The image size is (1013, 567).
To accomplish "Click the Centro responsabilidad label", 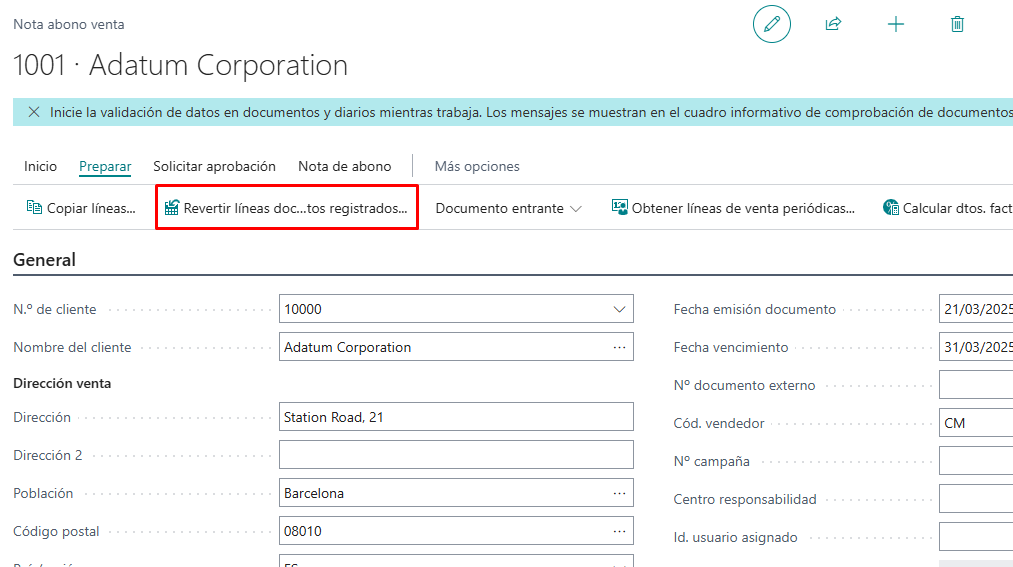I will click(745, 499).
